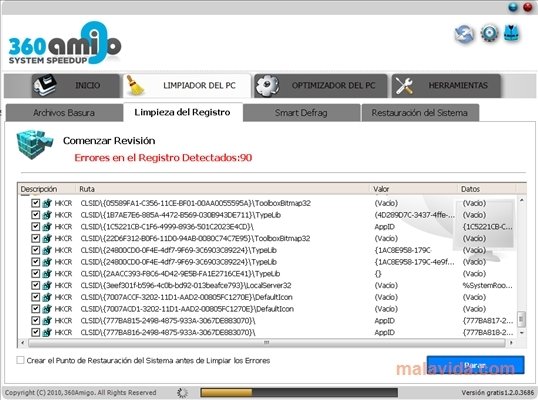Click value {4D289D7C-3437-4ffe-...

(414, 215)
